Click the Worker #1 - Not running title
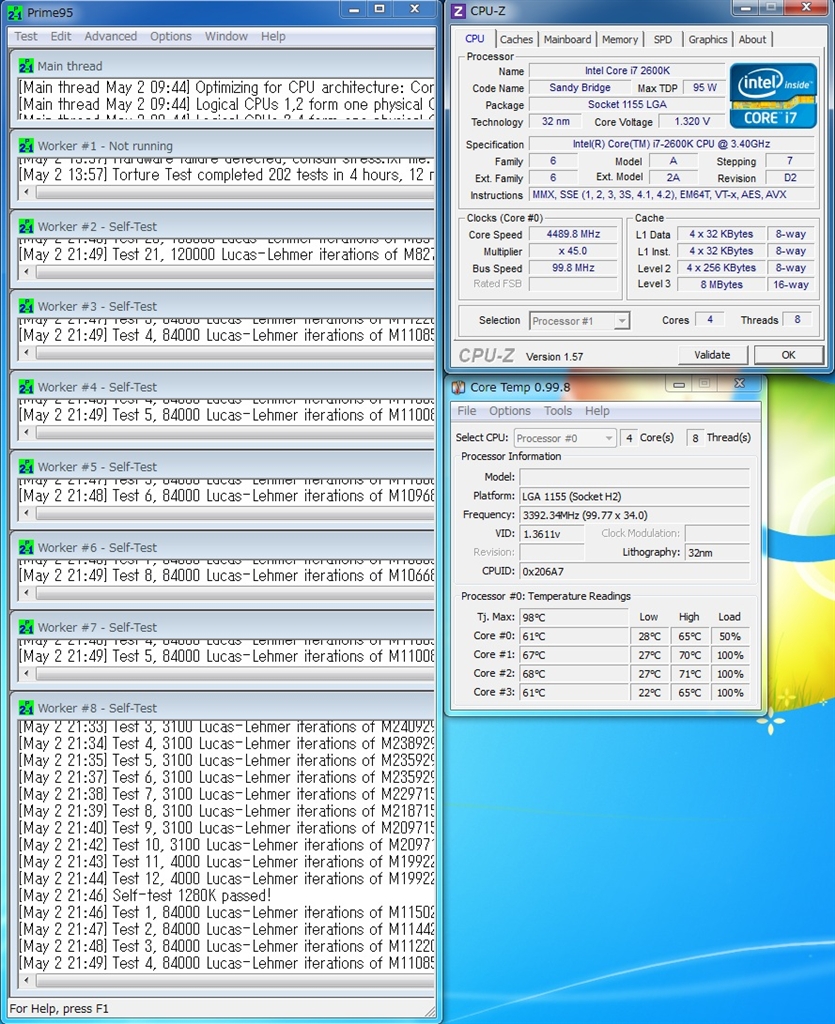Viewport: 835px width, 1024px height. pyautogui.click(x=105, y=146)
